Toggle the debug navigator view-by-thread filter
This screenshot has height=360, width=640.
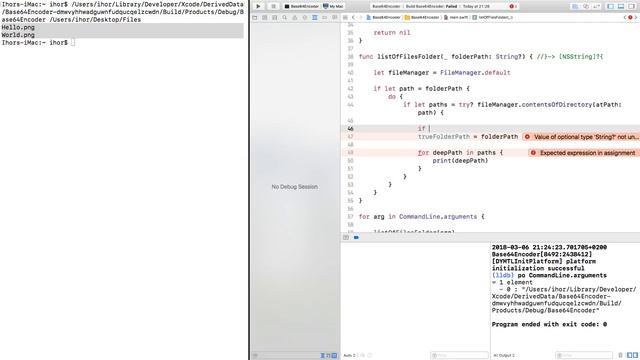click(322, 356)
